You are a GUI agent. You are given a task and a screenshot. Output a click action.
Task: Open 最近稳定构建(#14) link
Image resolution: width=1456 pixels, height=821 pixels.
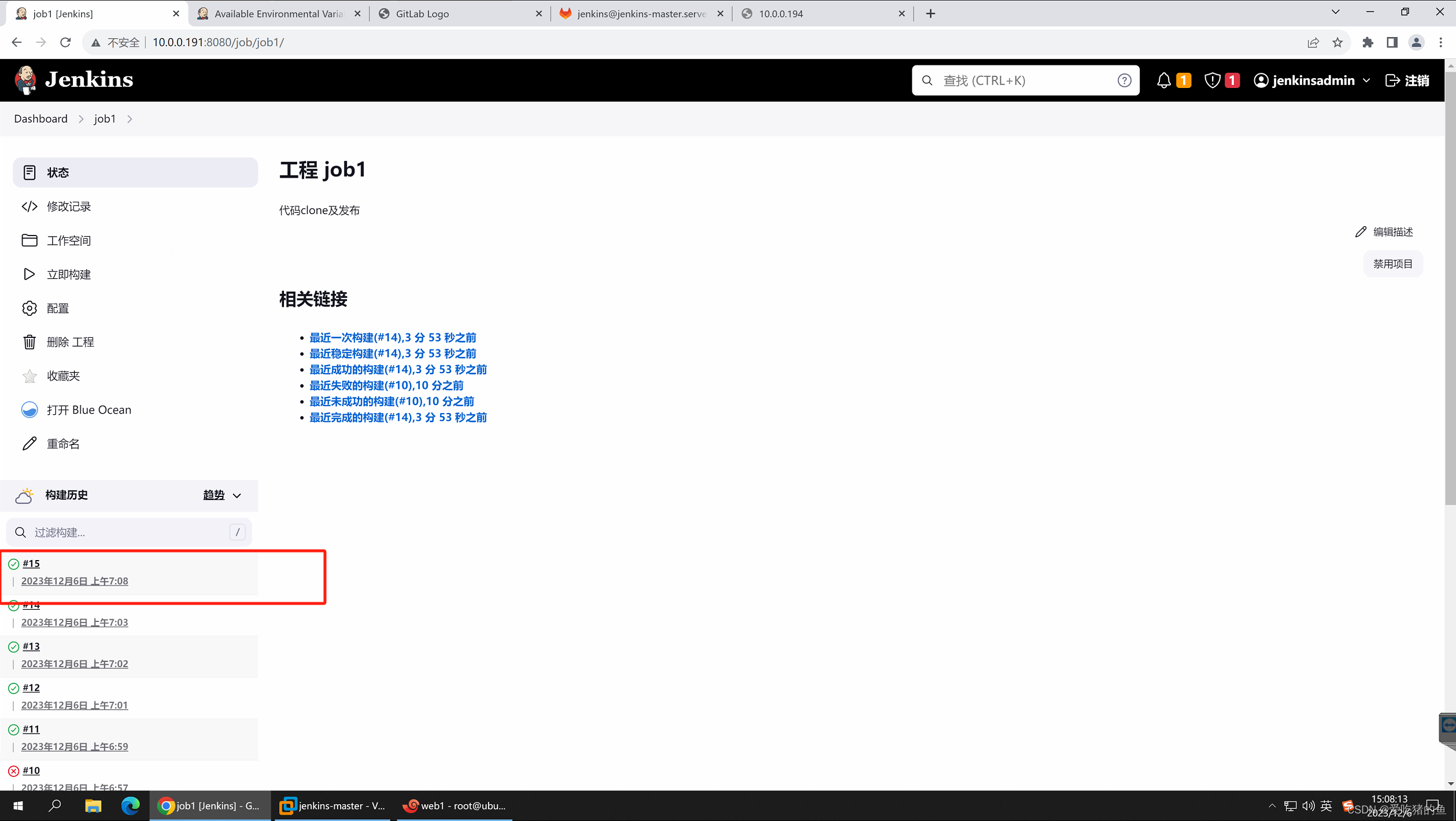393,354
